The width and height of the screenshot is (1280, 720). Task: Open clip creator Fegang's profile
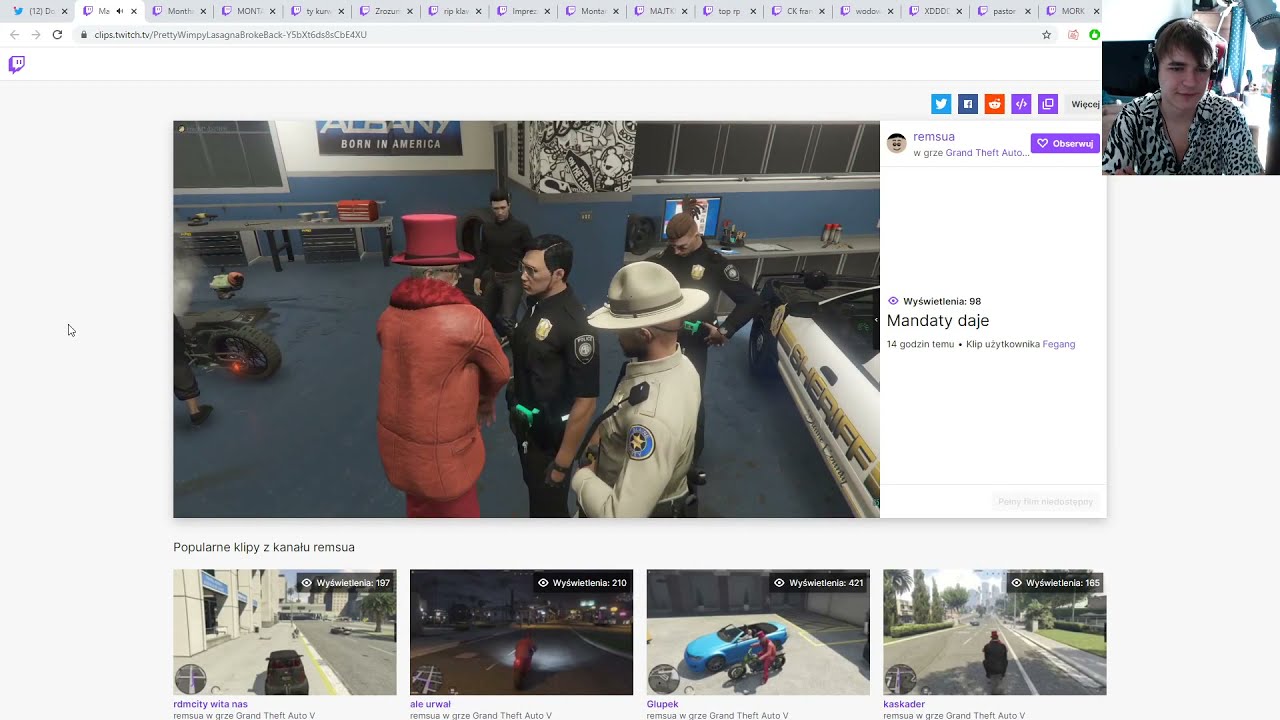(x=1059, y=344)
